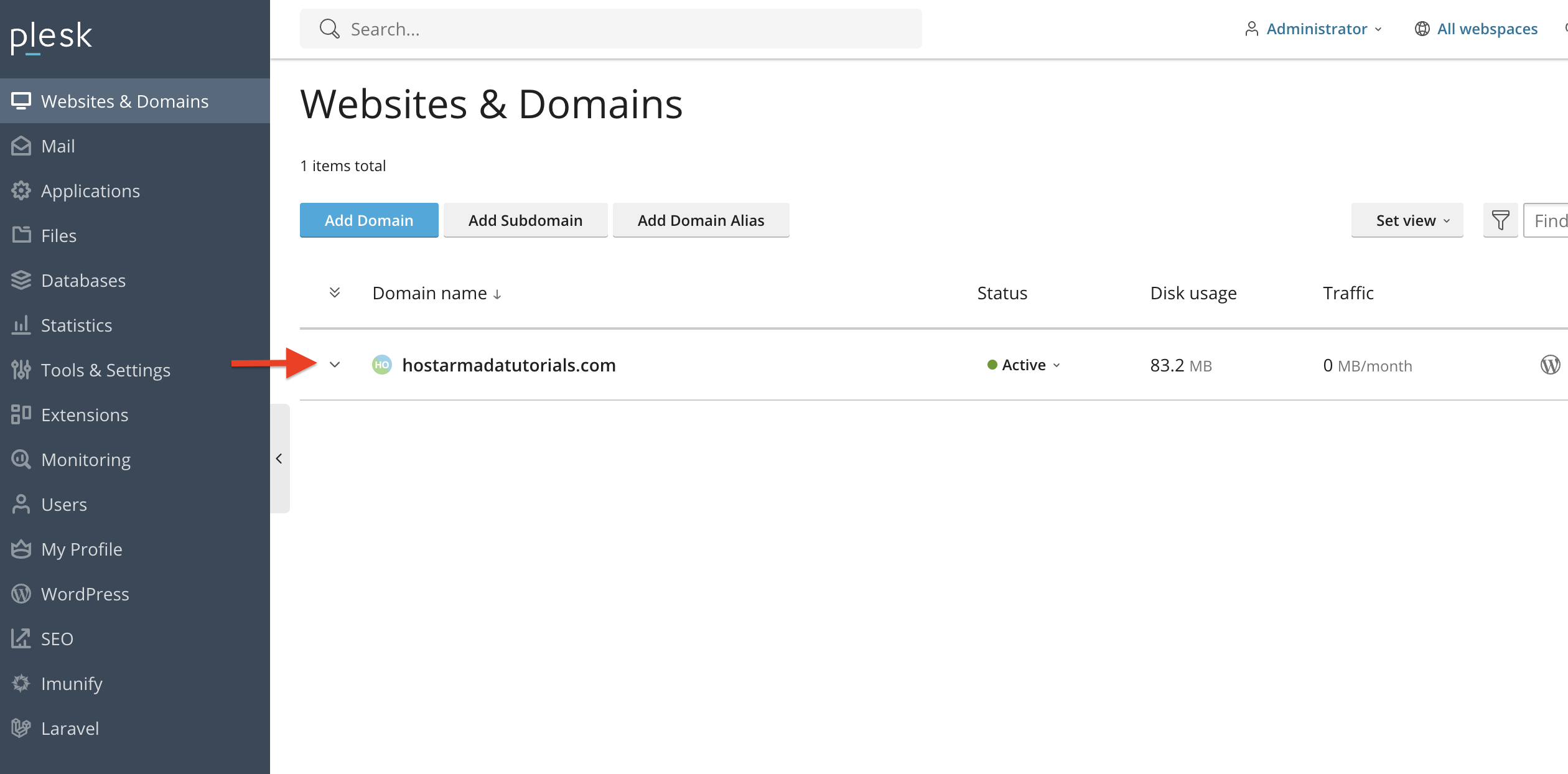Viewport: 1568px width, 774px height.
Task: Open the filter funnel icon
Action: [1500, 220]
